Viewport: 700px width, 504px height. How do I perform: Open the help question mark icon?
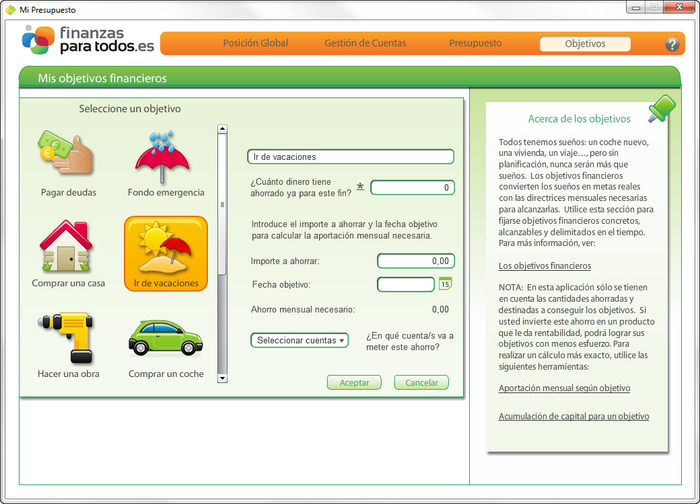[x=672, y=44]
